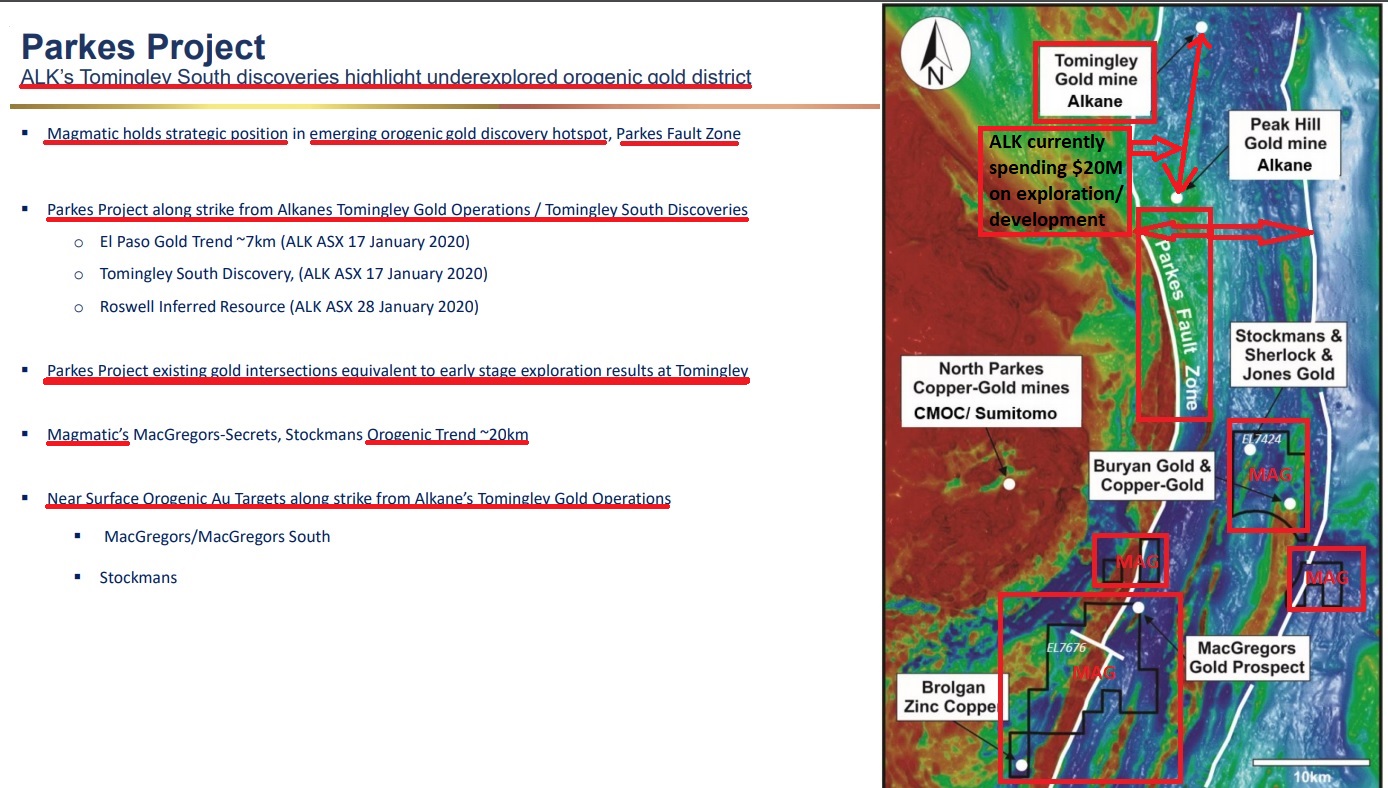Screen dimensions: 1388x788
Task: Select the 'El Paso Gold Trend ~7km' sub-bullet
Action: tap(284, 242)
